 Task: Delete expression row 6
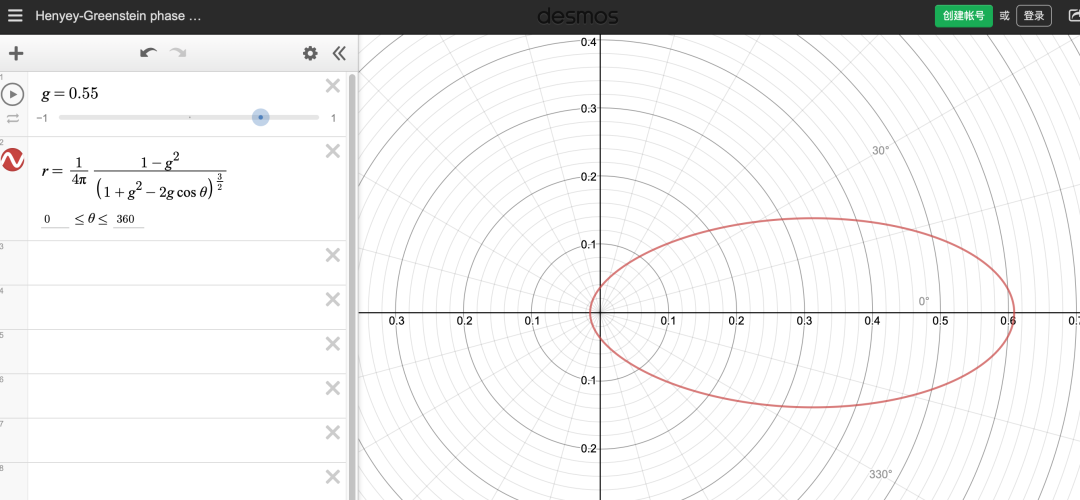[x=333, y=388]
